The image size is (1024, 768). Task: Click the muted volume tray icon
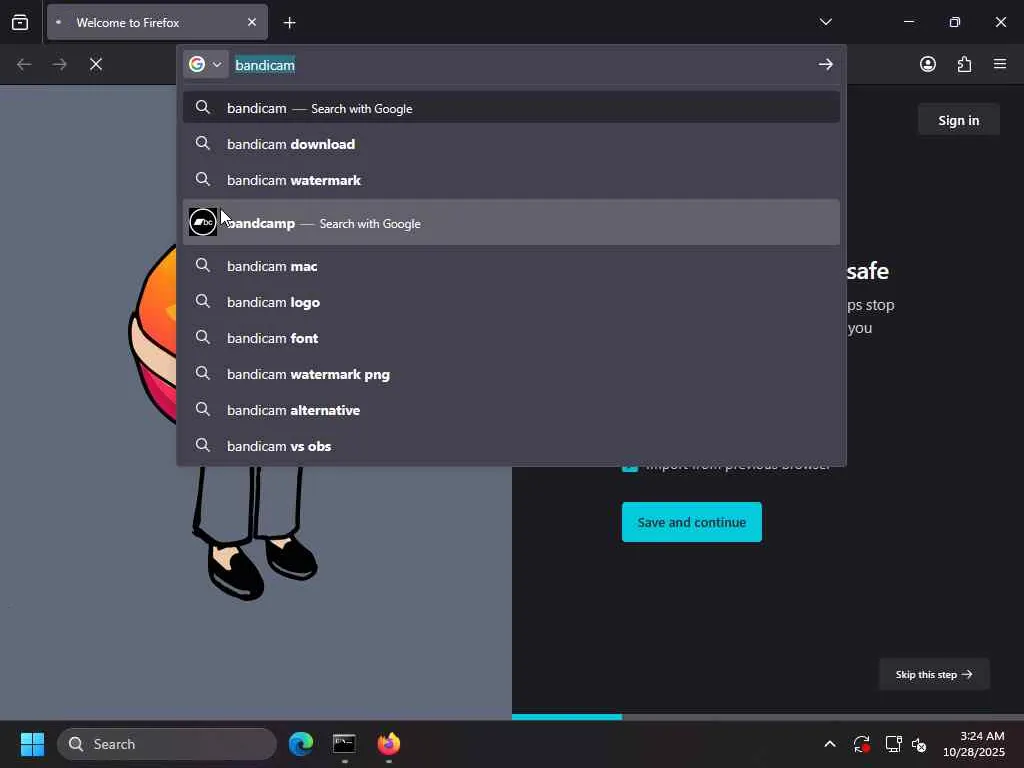click(920, 744)
